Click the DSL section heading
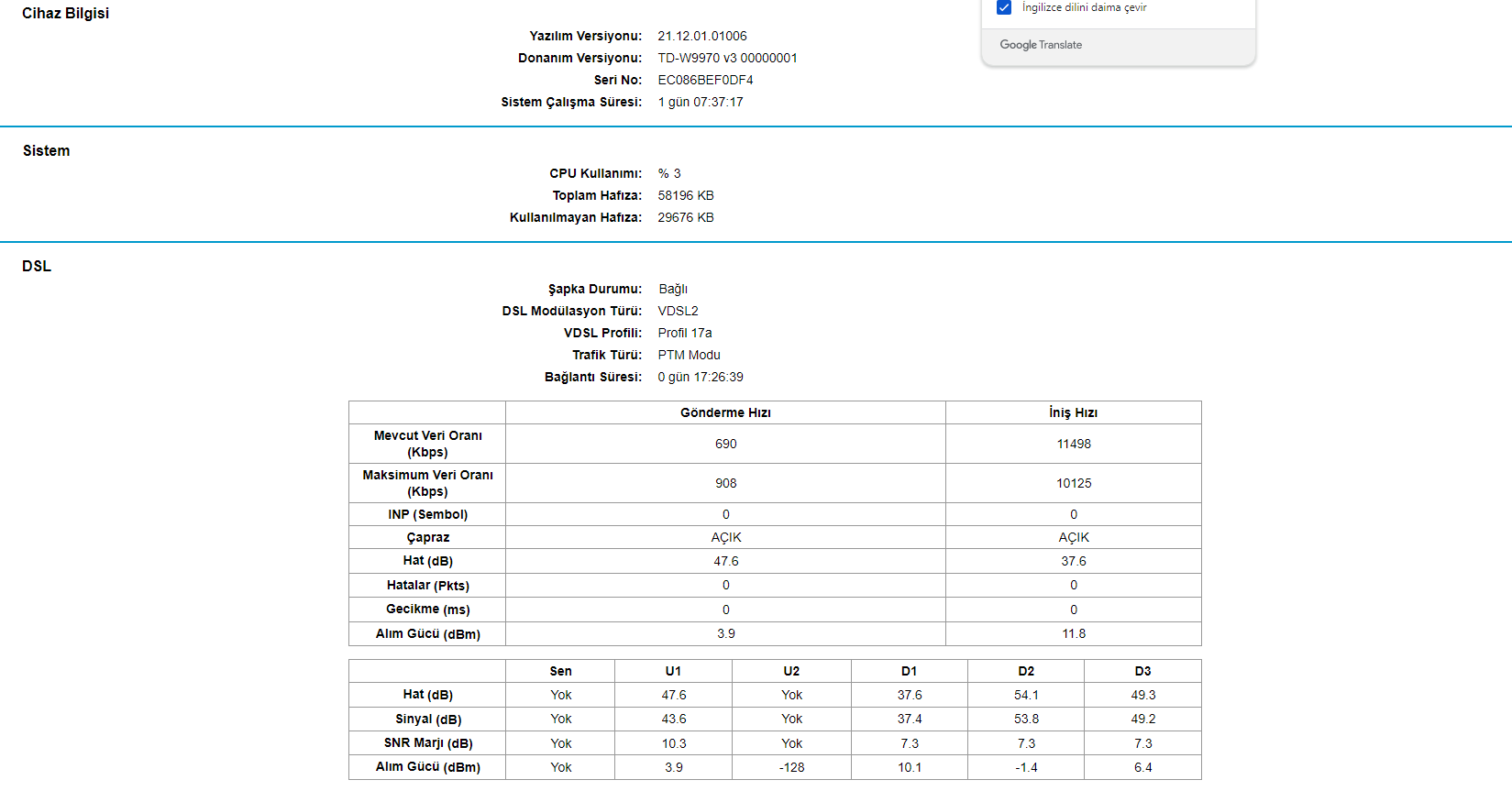This screenshot has width=1512, height=791. pos(37,266)
